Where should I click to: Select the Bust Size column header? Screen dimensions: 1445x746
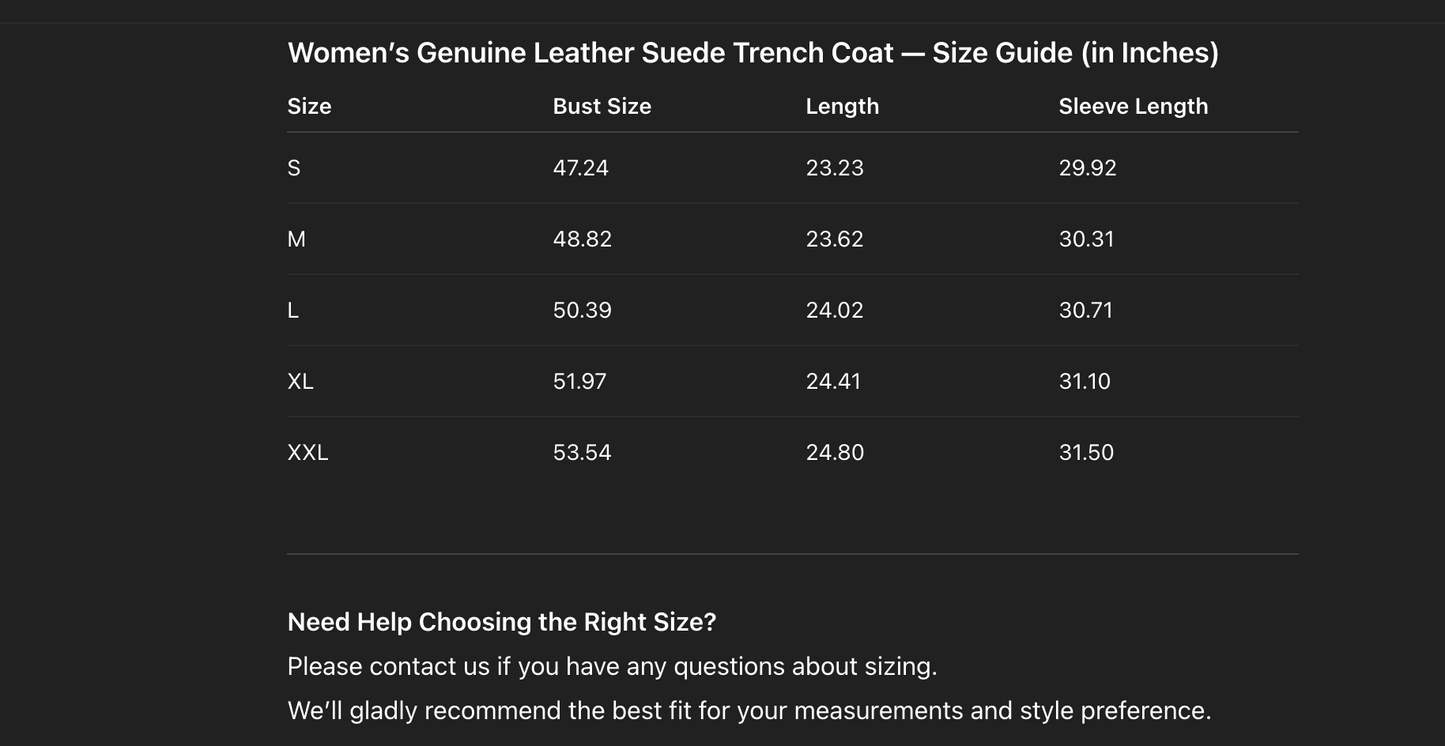pyautogui.click(x=601, y=106)
